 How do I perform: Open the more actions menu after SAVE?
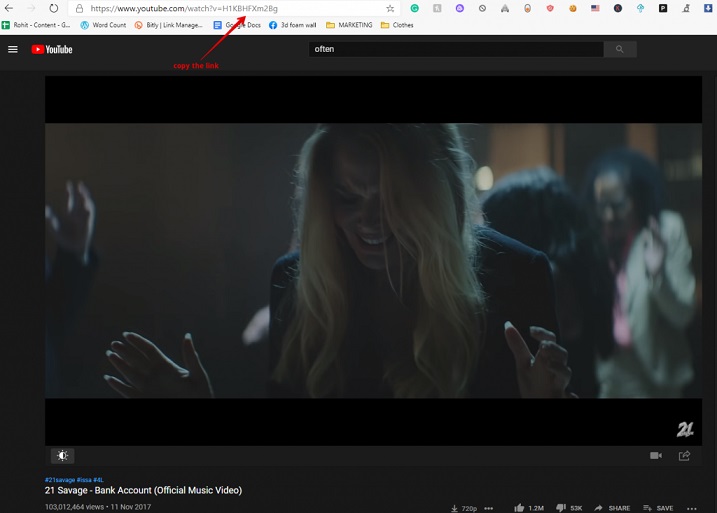tap(692, 508)
